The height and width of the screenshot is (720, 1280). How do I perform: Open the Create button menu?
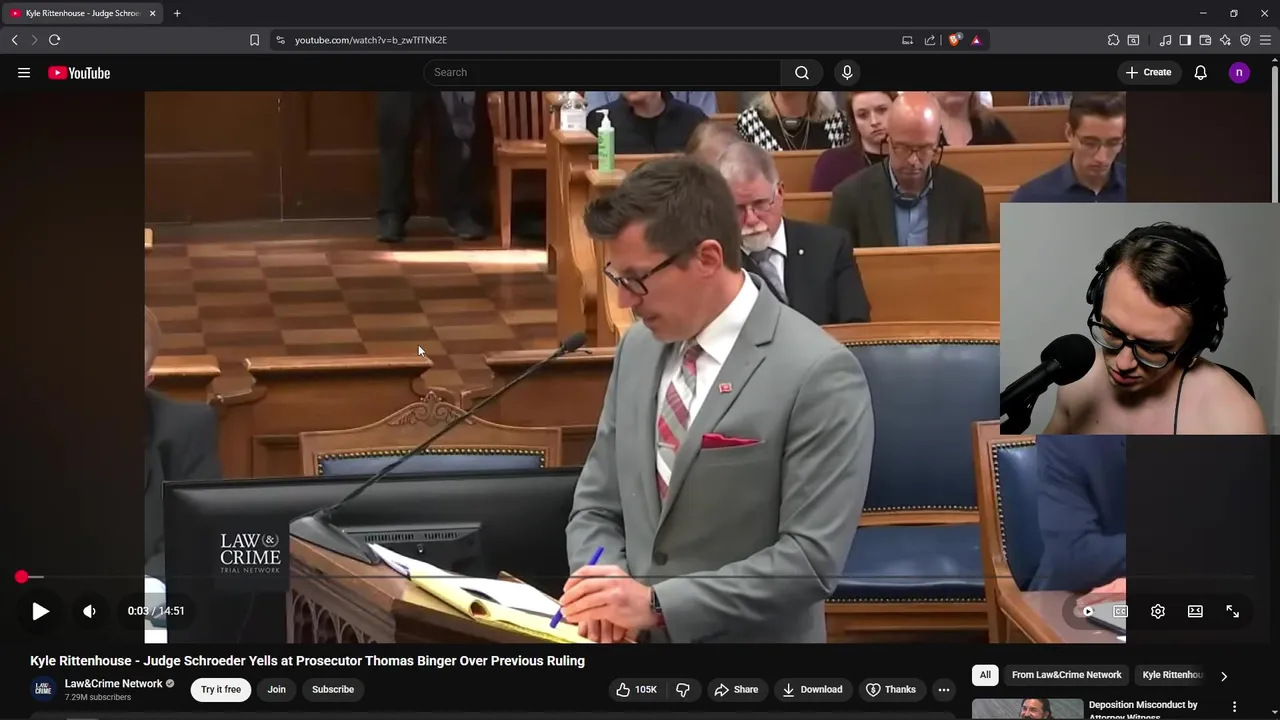click(1148, 72)
